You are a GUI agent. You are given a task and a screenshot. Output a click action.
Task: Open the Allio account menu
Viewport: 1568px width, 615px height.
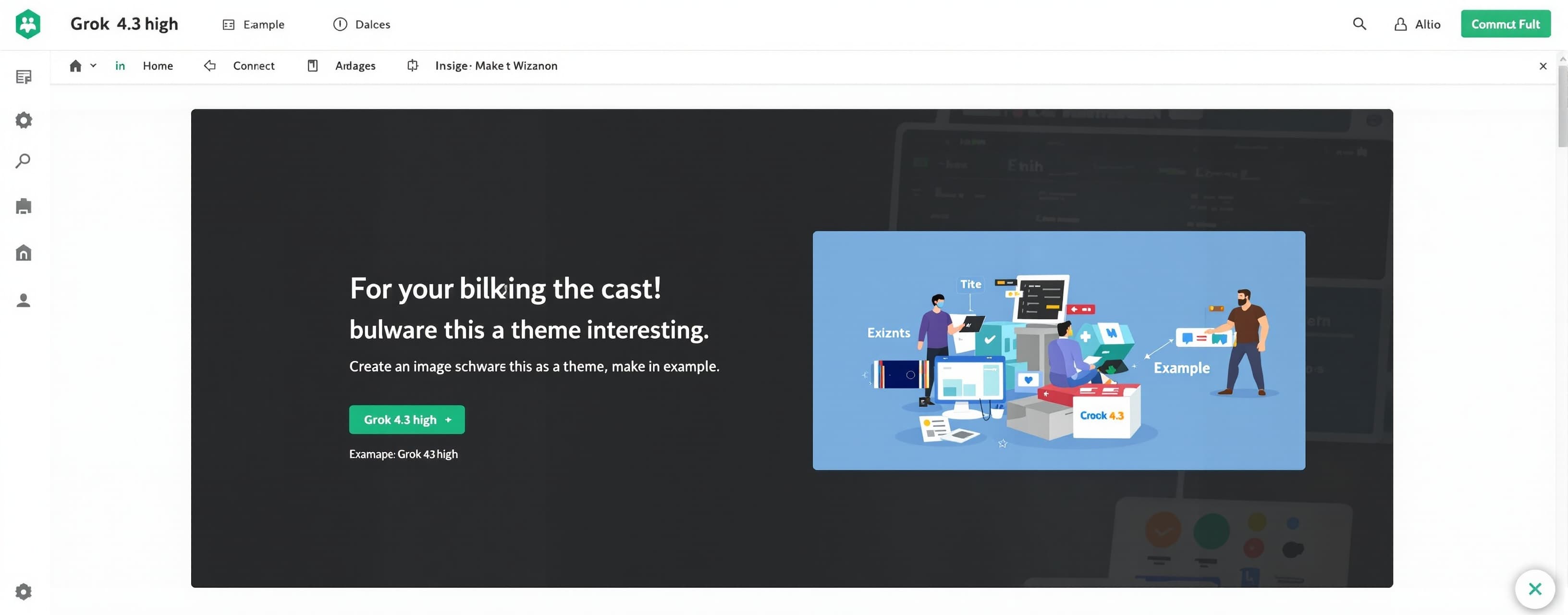1417,25
